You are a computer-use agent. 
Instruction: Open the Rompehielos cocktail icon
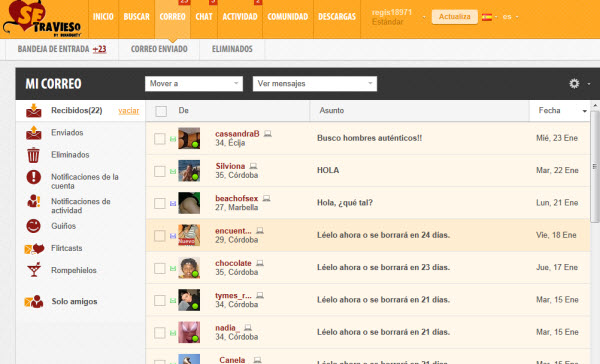(34, 270)
